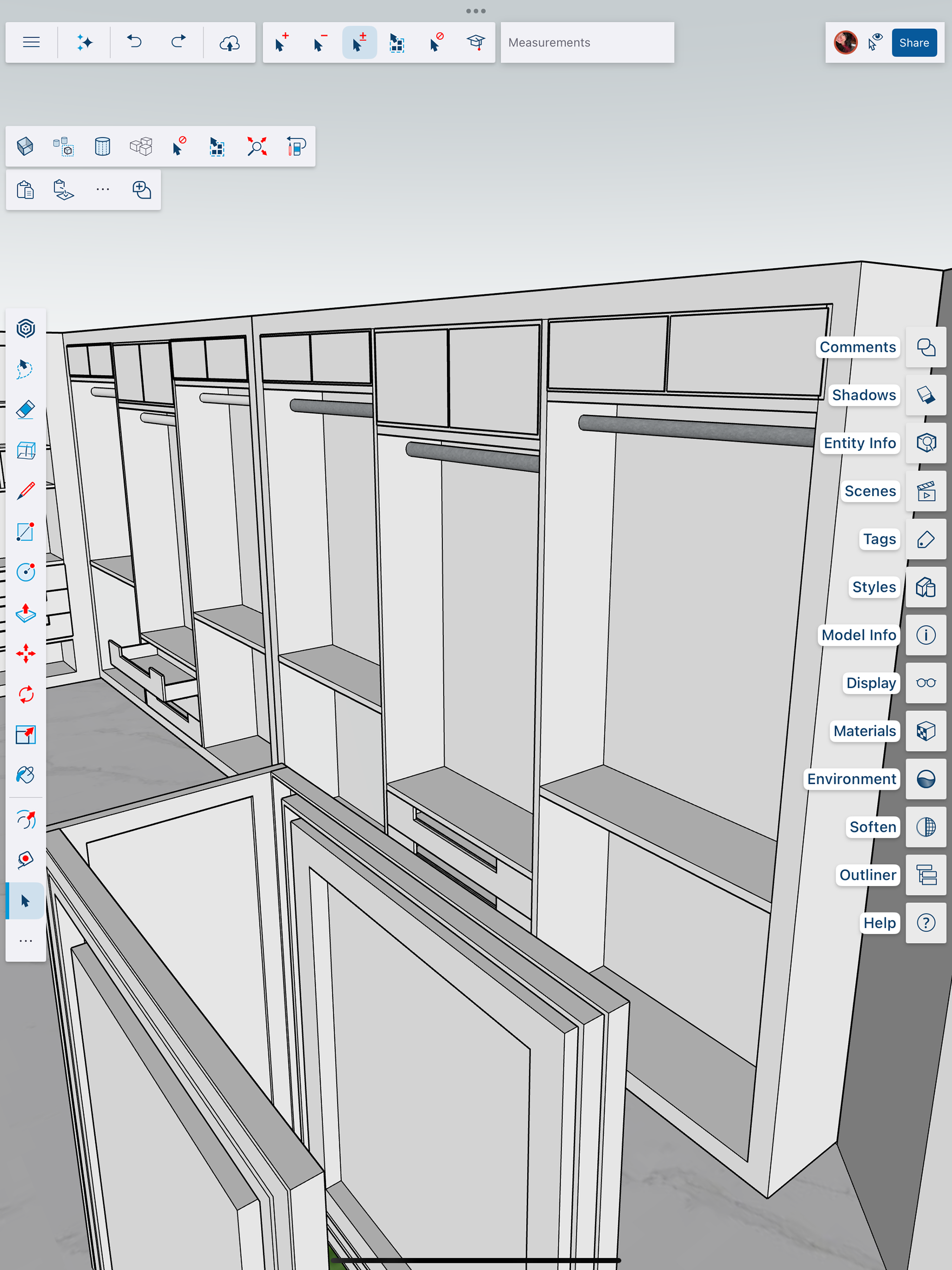The image size is (952, 1270).
Task: Click the Share button
Action: [x=913, y=43]
